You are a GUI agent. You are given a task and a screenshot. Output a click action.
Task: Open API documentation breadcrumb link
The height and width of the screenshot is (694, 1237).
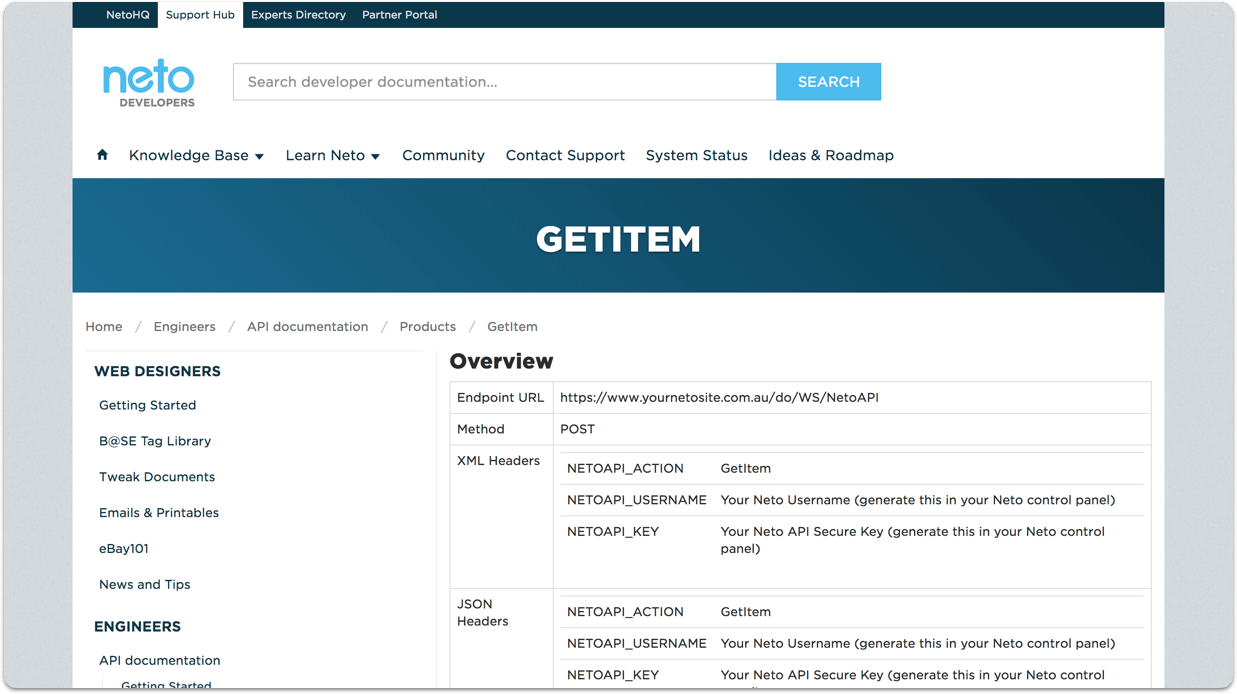click(307, 327)
